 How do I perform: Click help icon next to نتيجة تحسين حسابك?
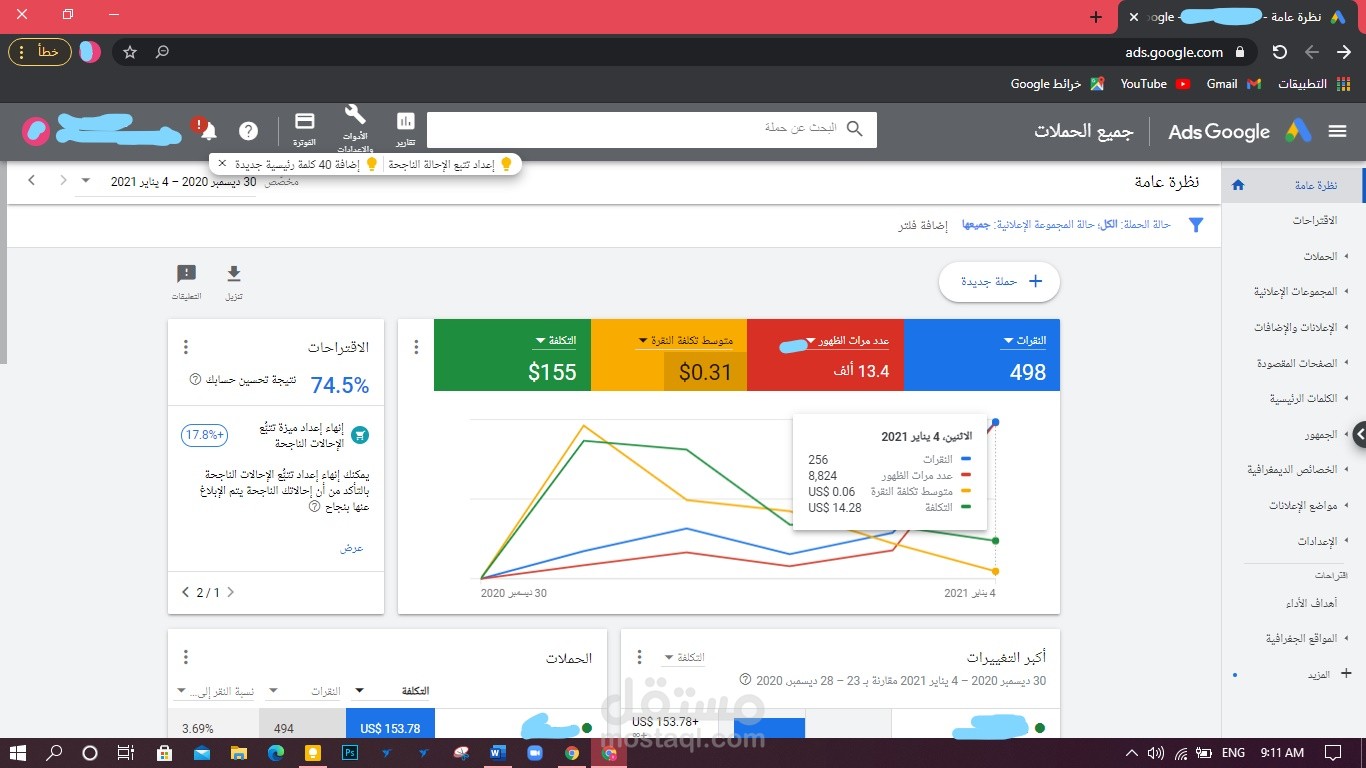pos(195,380)
